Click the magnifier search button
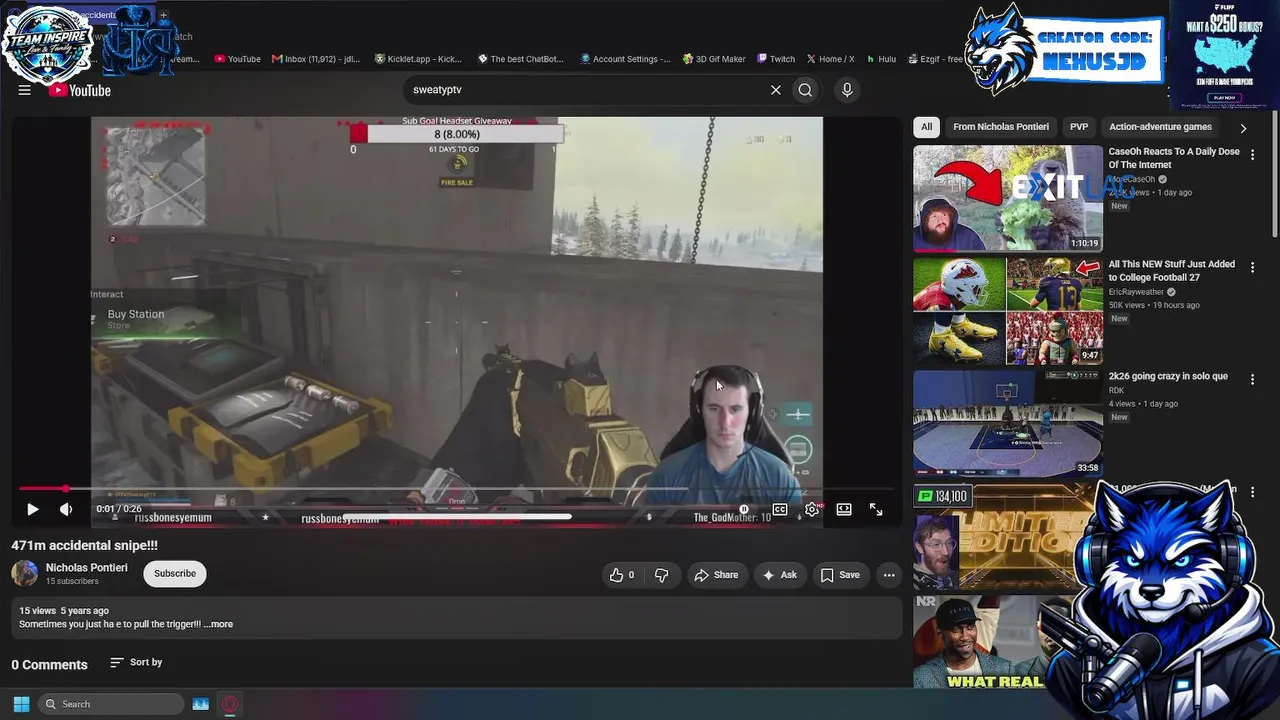The width and height of the screenshot is (1280, 720). tap(805, 90)
